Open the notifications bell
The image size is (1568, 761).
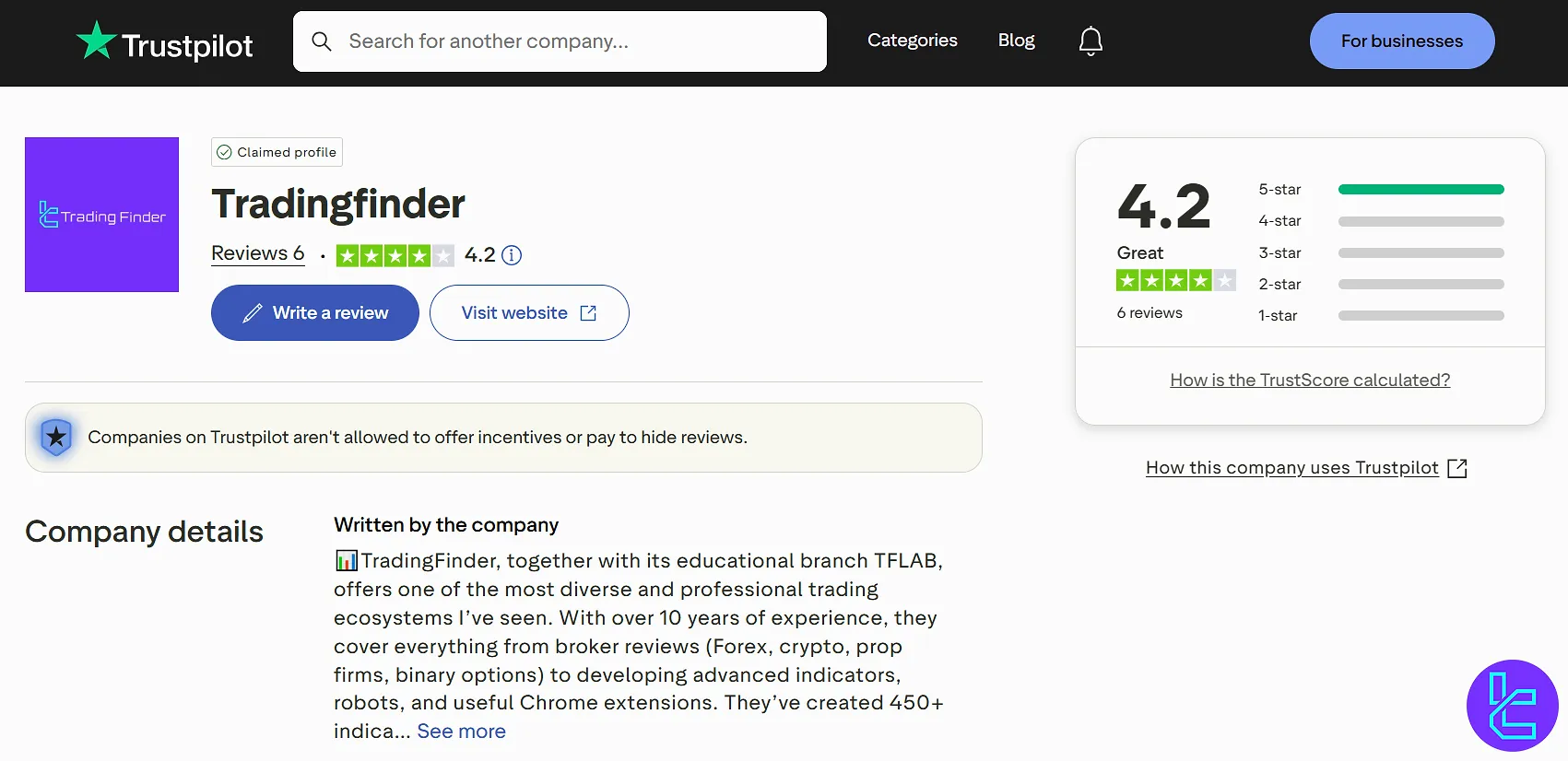click(x=1091, y=41)
